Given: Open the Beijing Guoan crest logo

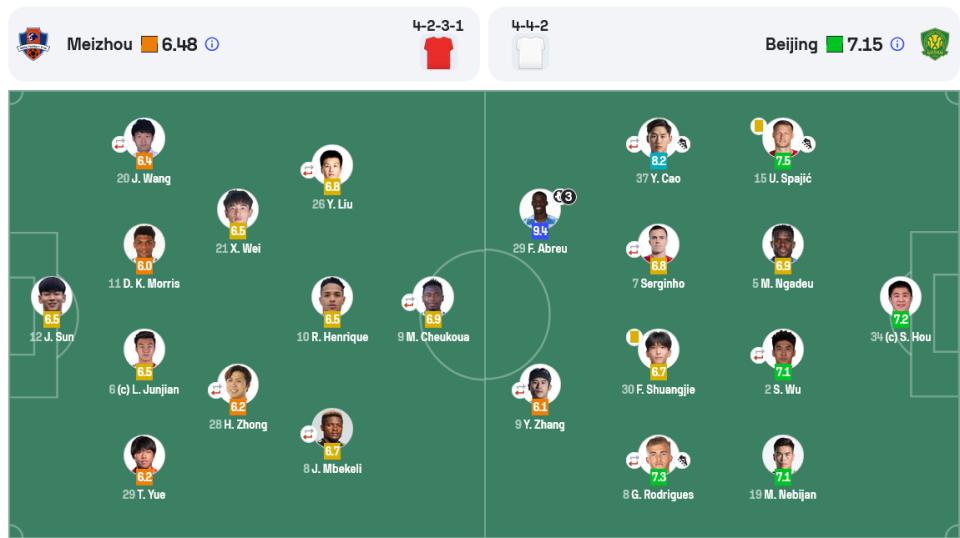Looking at the screenshot, I should pos(934,44).
